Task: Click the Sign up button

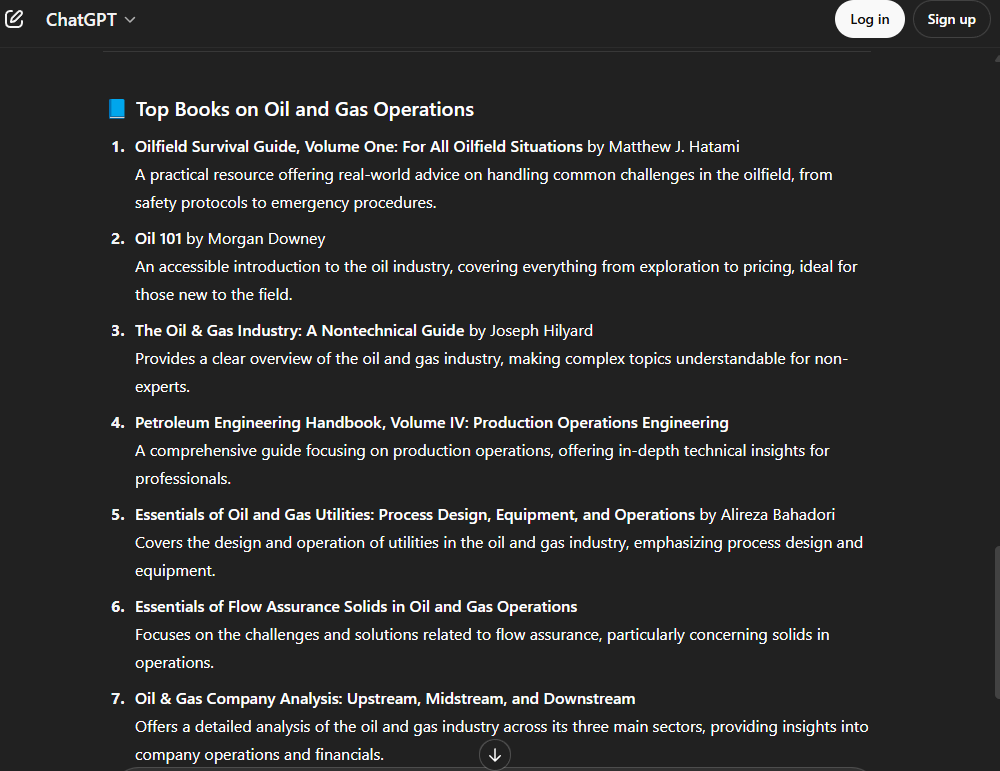Action: click(x=951, y=19)
